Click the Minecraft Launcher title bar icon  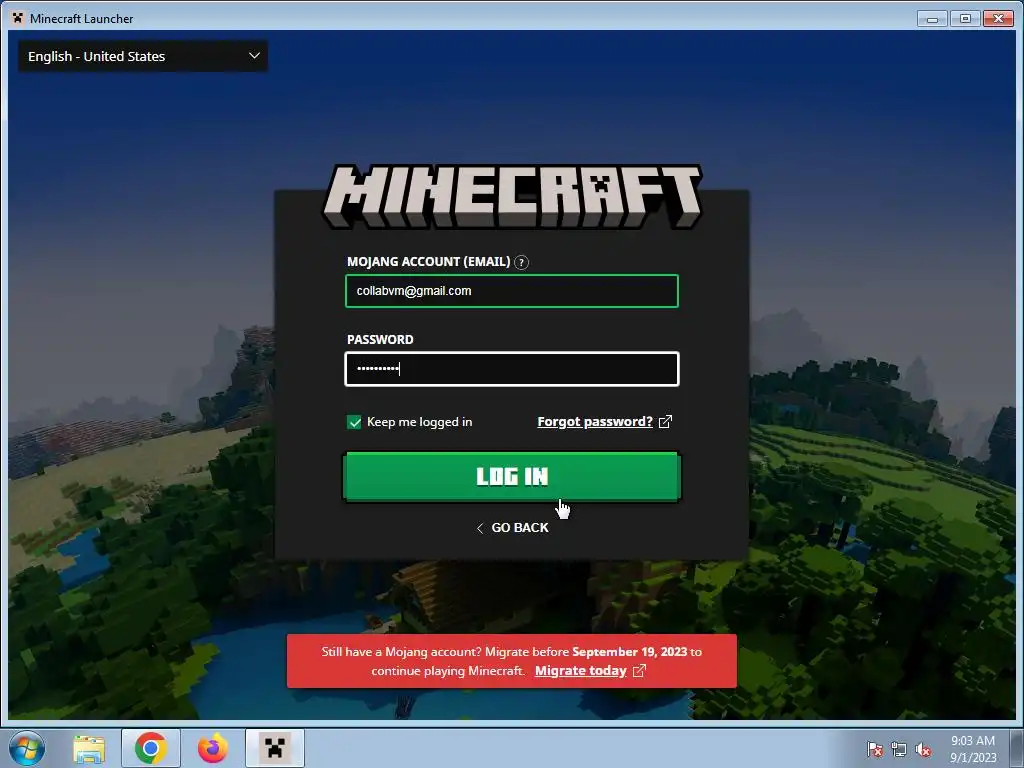coord(18,18)
